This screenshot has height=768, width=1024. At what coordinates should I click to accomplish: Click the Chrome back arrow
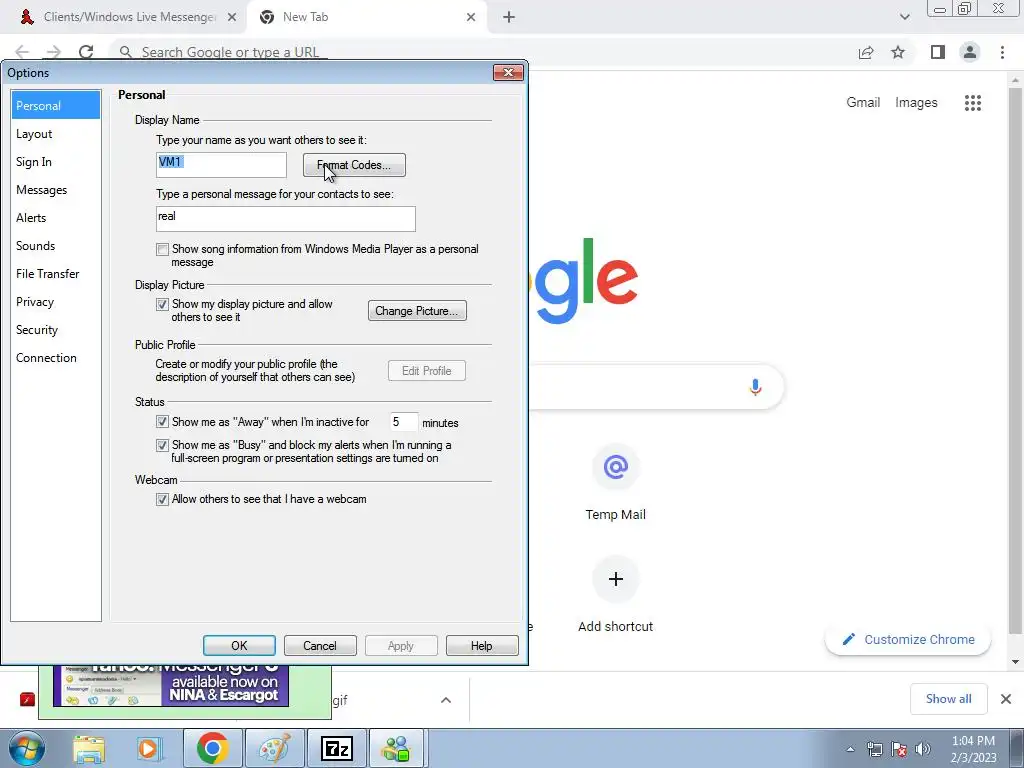[22, 52]
